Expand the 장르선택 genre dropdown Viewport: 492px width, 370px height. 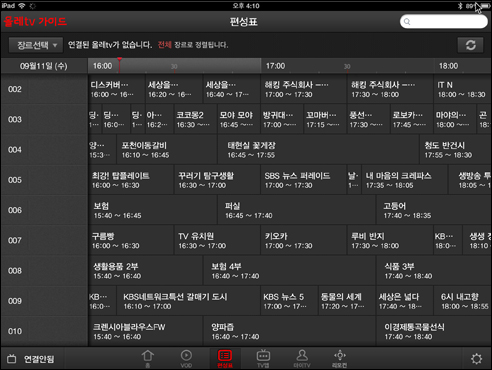coord(36,45)
